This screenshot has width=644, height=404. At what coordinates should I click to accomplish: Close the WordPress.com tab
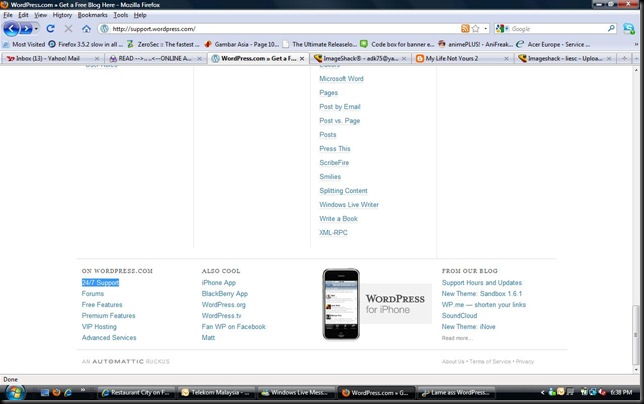[x=302, y=59]
